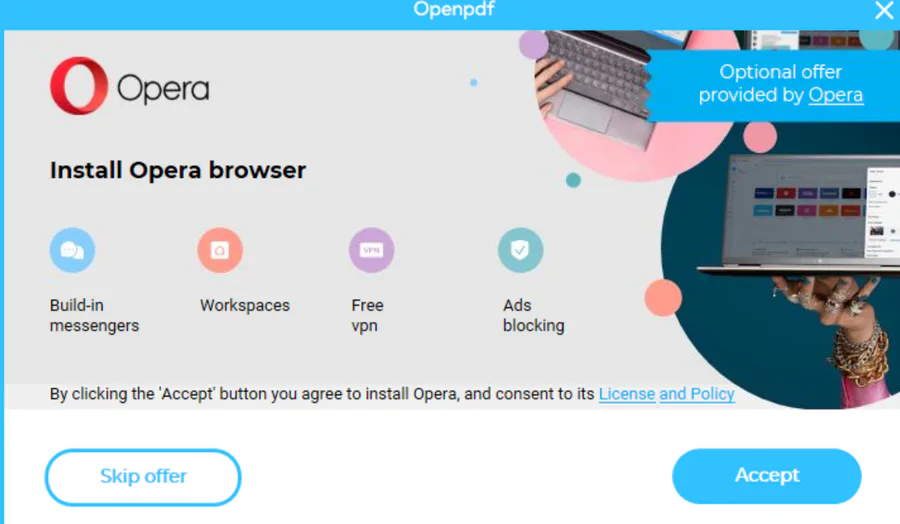
Task: Click the 'Ads blocking' label
Action: (534, 315)
